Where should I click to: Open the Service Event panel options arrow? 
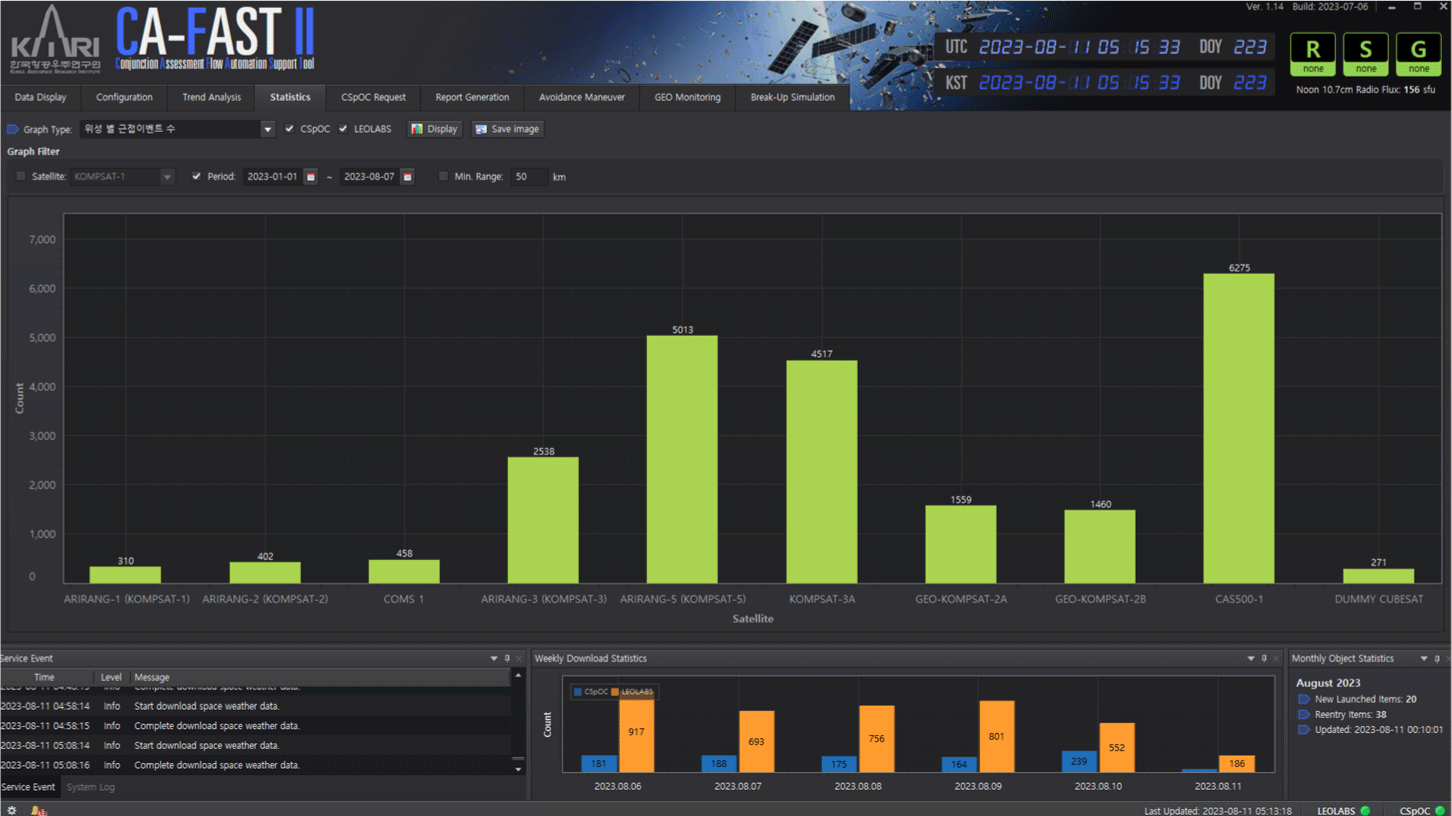tap(494, 658)
